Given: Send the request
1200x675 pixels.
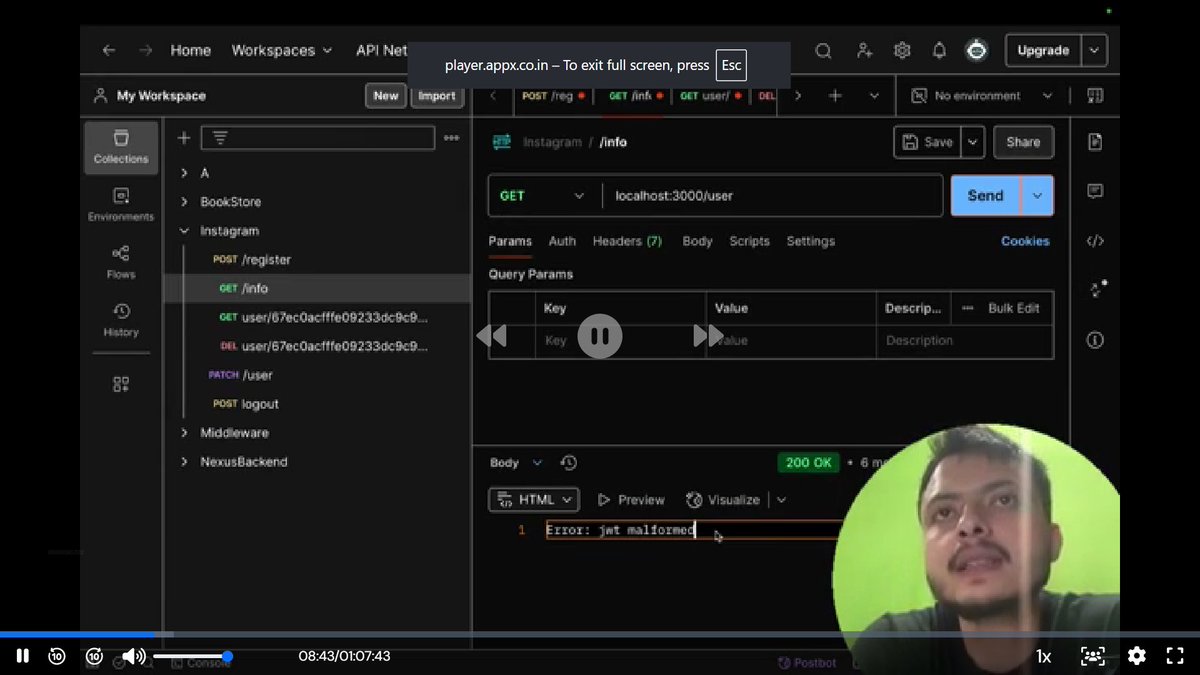Looking at the screenshot, I should coord(985,196).
